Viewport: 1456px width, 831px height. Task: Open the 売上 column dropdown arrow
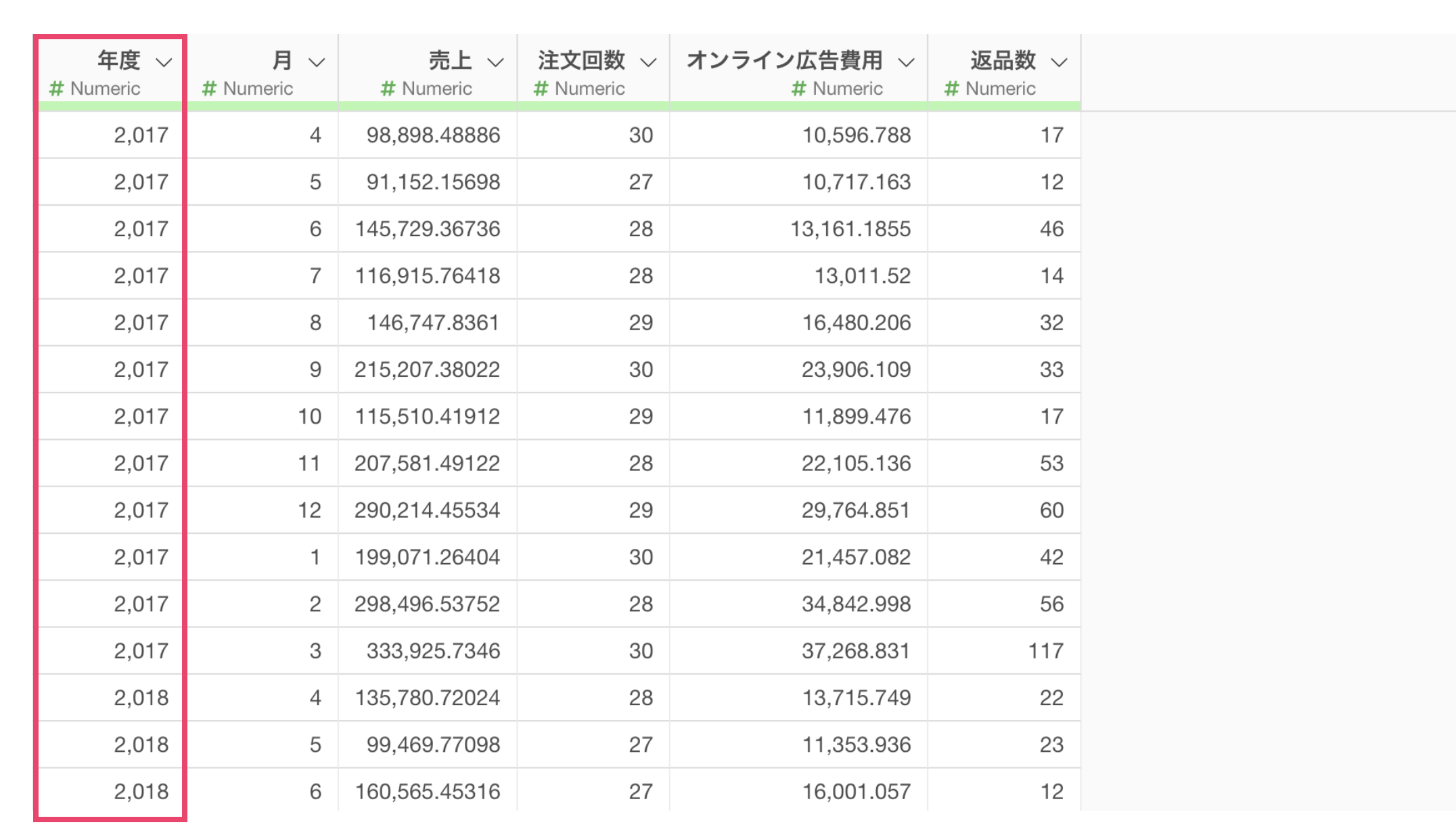click(496, 63)
